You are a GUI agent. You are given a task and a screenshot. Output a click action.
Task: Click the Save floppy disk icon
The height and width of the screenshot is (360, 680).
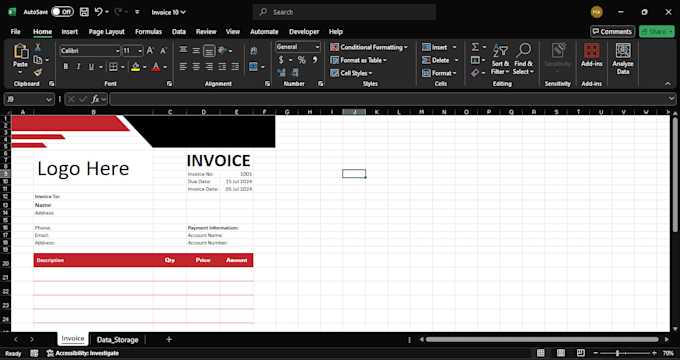pyautogui.click(x=85, y=12)
